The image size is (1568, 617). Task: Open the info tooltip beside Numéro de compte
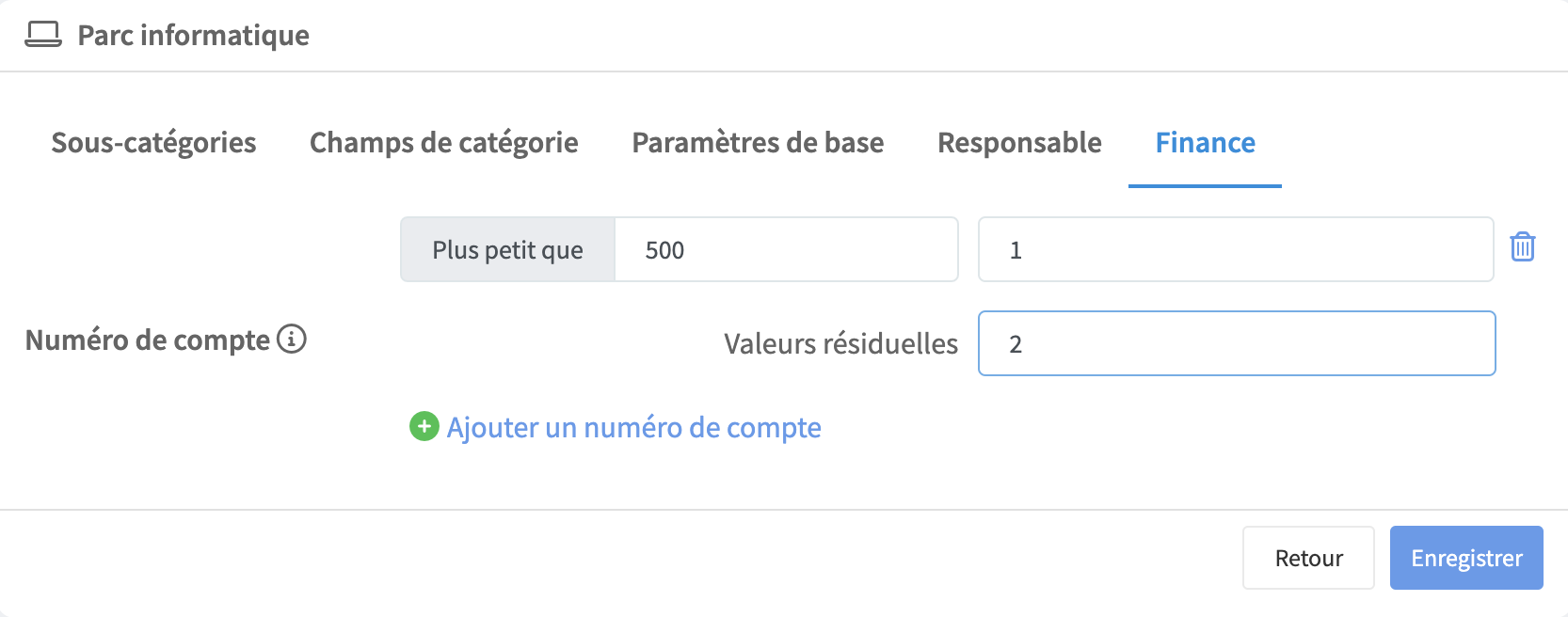(292, 339)
